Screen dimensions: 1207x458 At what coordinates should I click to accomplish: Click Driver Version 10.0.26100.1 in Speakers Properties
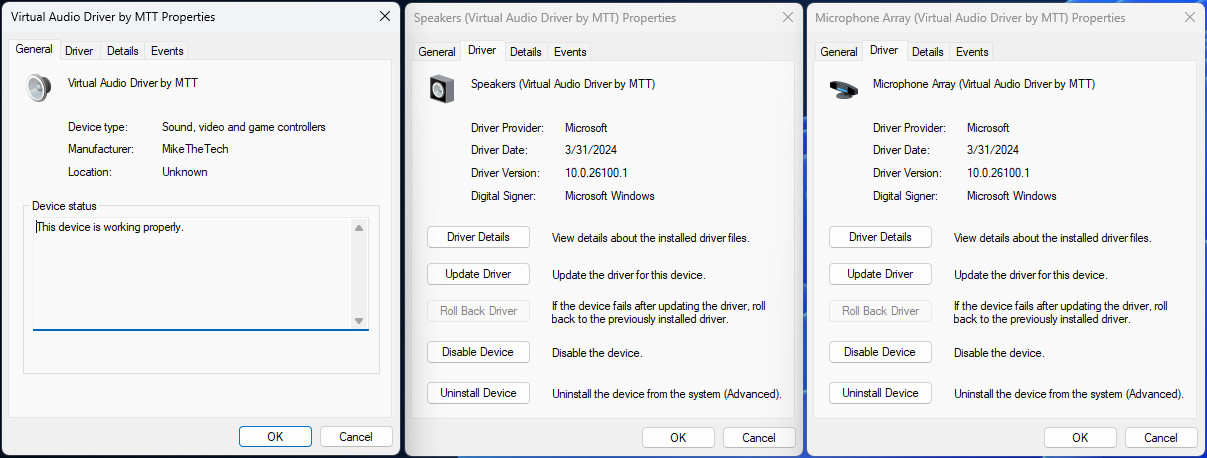point(596,174)
